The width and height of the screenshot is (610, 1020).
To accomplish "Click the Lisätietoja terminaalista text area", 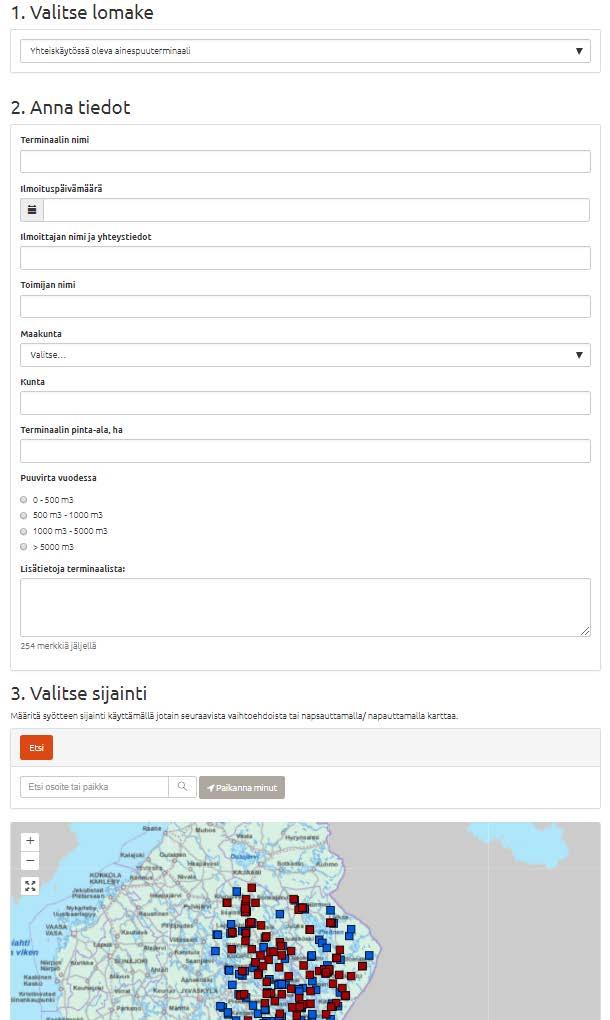I will pos(305,608).
